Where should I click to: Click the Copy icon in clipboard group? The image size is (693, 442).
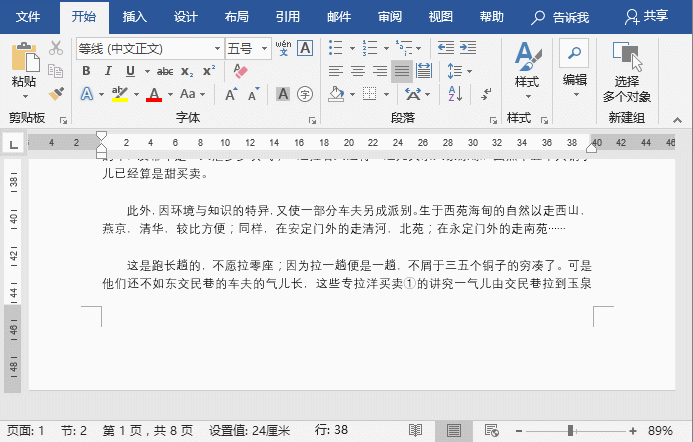56,71
